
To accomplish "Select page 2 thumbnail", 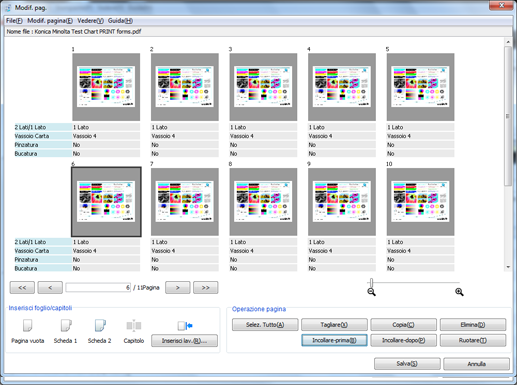I will point(185,87).
